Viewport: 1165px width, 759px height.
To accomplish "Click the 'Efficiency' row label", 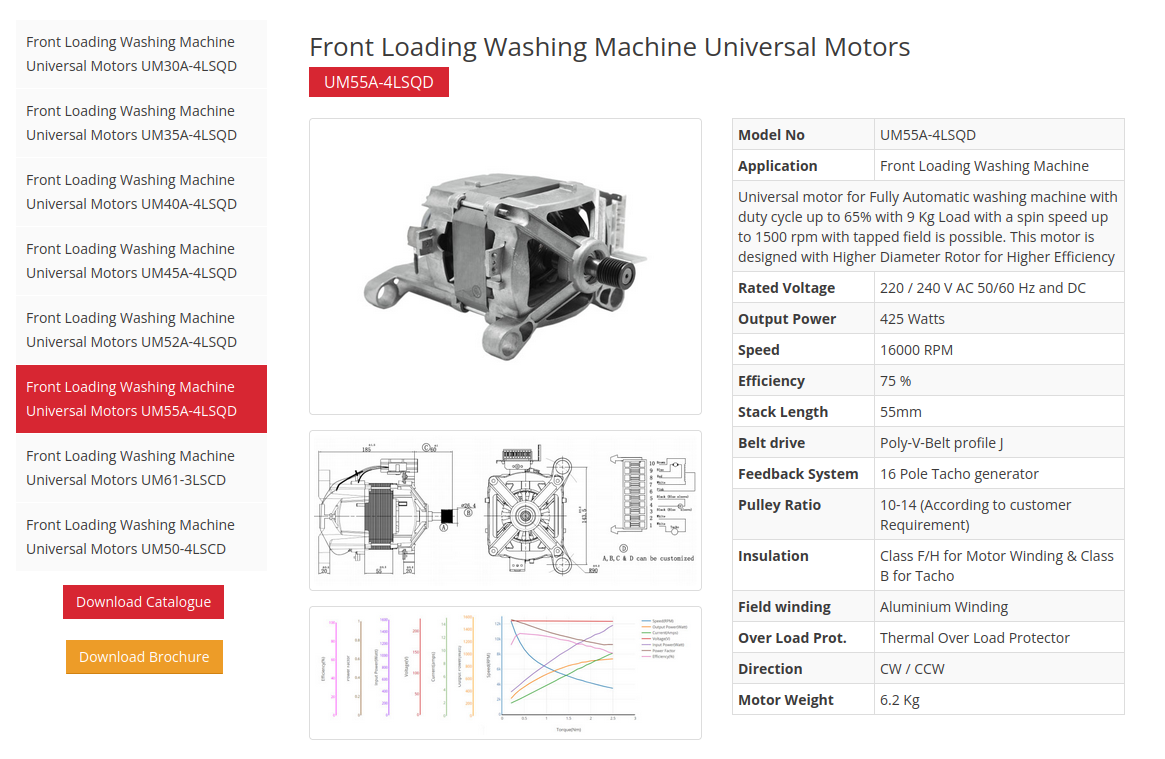I will coord(771,381).
